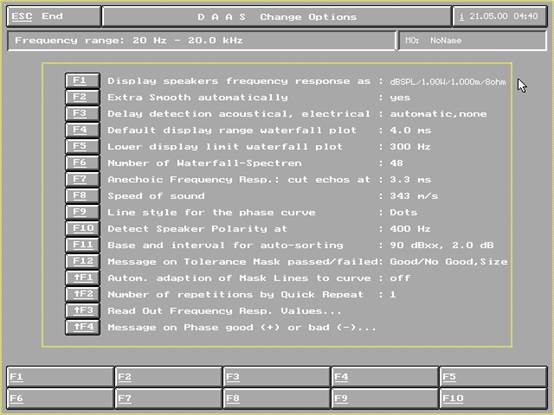The height and width of the screenshot is (415, 554).
Task: Click F1 key for speaker frequency response display
Action: [82, 81]
